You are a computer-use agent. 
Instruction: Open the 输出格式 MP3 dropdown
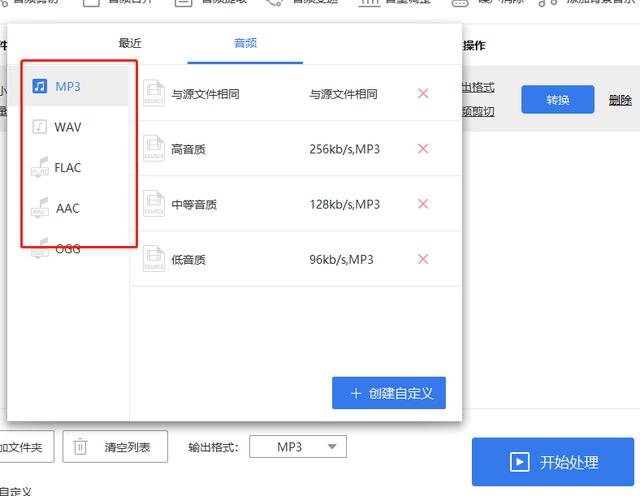pos(298,447)
